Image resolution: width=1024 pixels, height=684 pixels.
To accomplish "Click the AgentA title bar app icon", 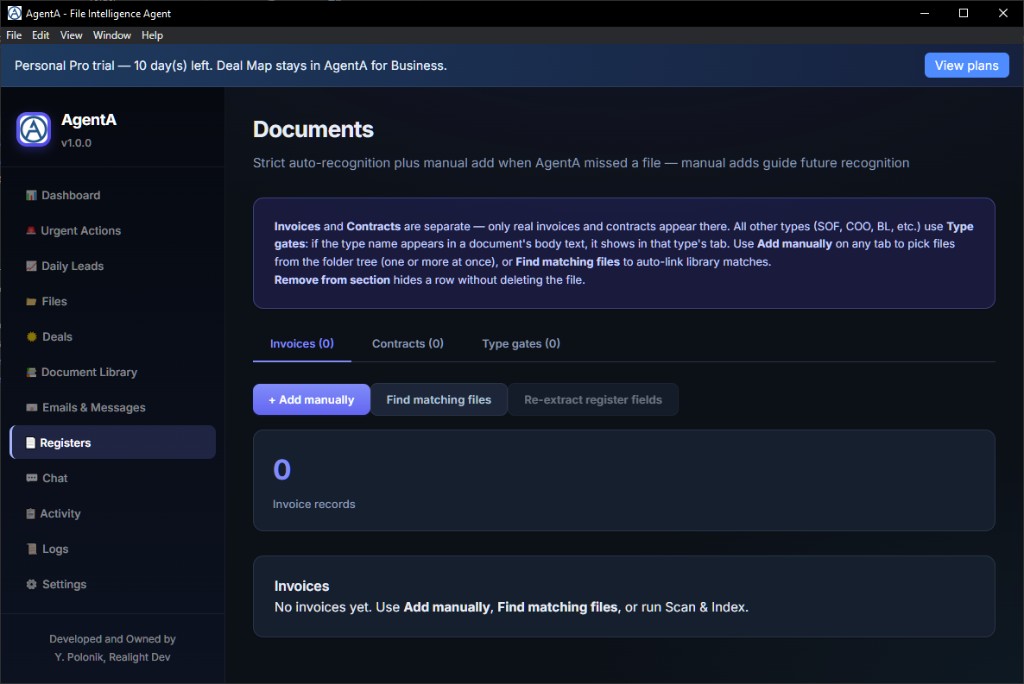I will click(x=14, y=13).
